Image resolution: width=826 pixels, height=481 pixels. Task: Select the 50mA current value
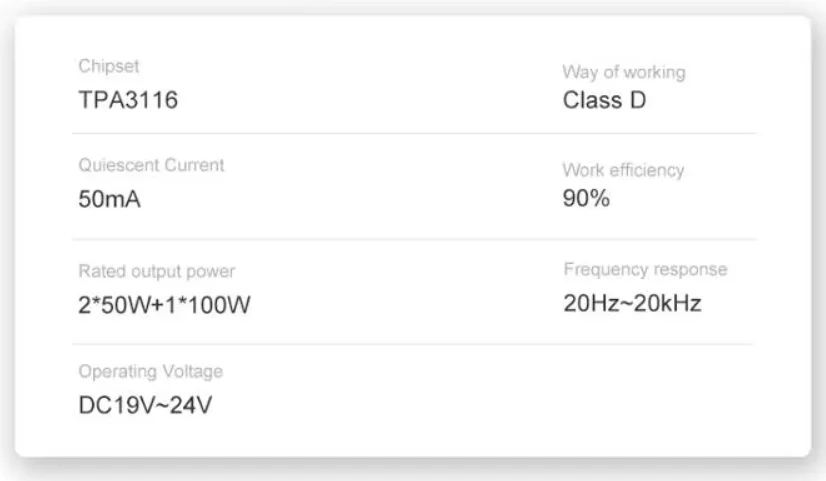coord(109,199)
